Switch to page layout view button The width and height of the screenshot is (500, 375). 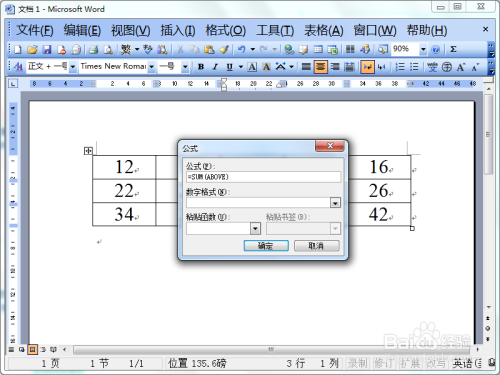[32, 349]
